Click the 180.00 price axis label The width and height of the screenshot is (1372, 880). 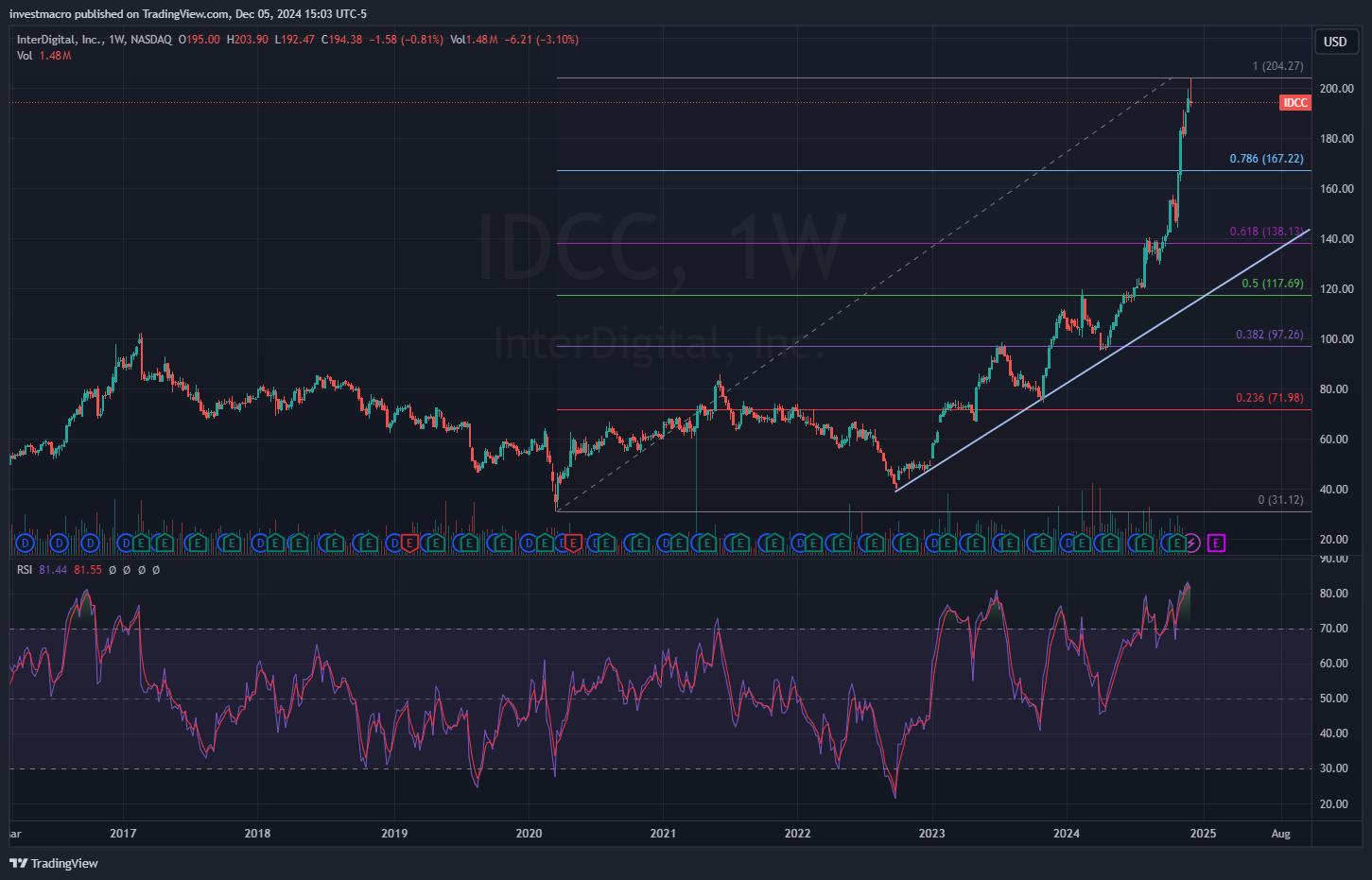[1337, 139]
